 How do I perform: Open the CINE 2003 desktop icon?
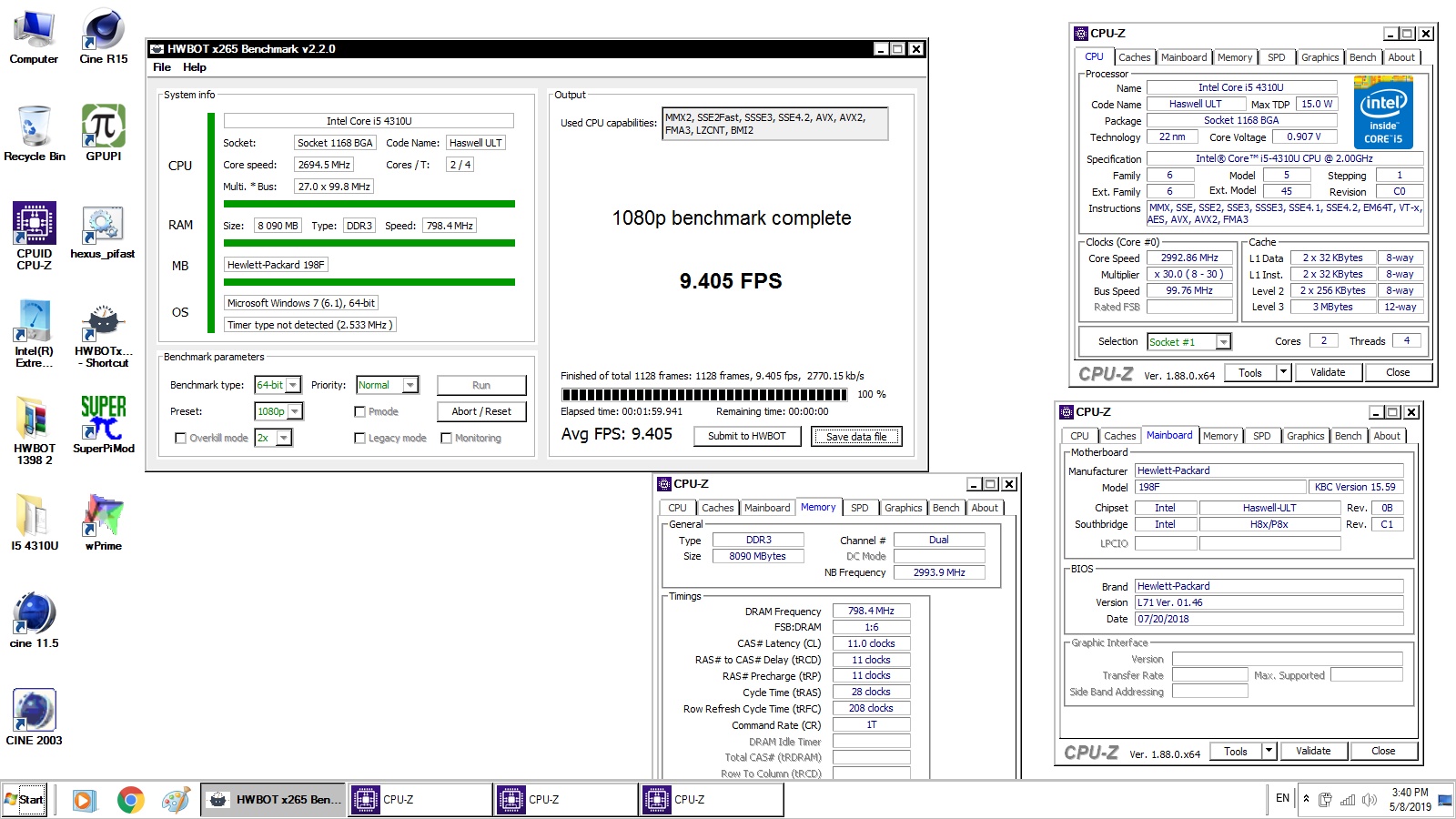pyautogui.click(x=34, y=718)
